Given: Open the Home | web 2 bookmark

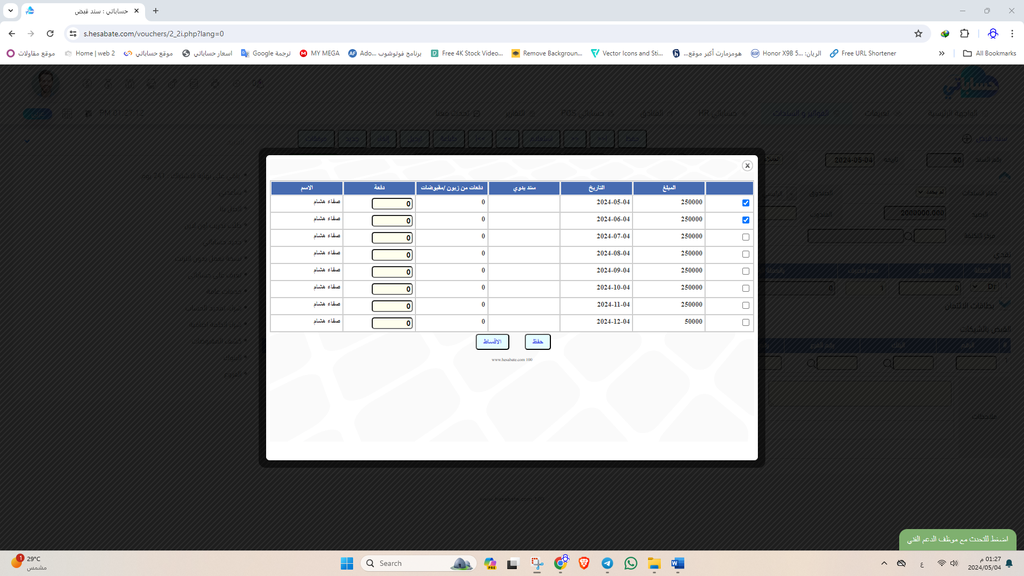Looking at the screenshot, I should (89, 54).
